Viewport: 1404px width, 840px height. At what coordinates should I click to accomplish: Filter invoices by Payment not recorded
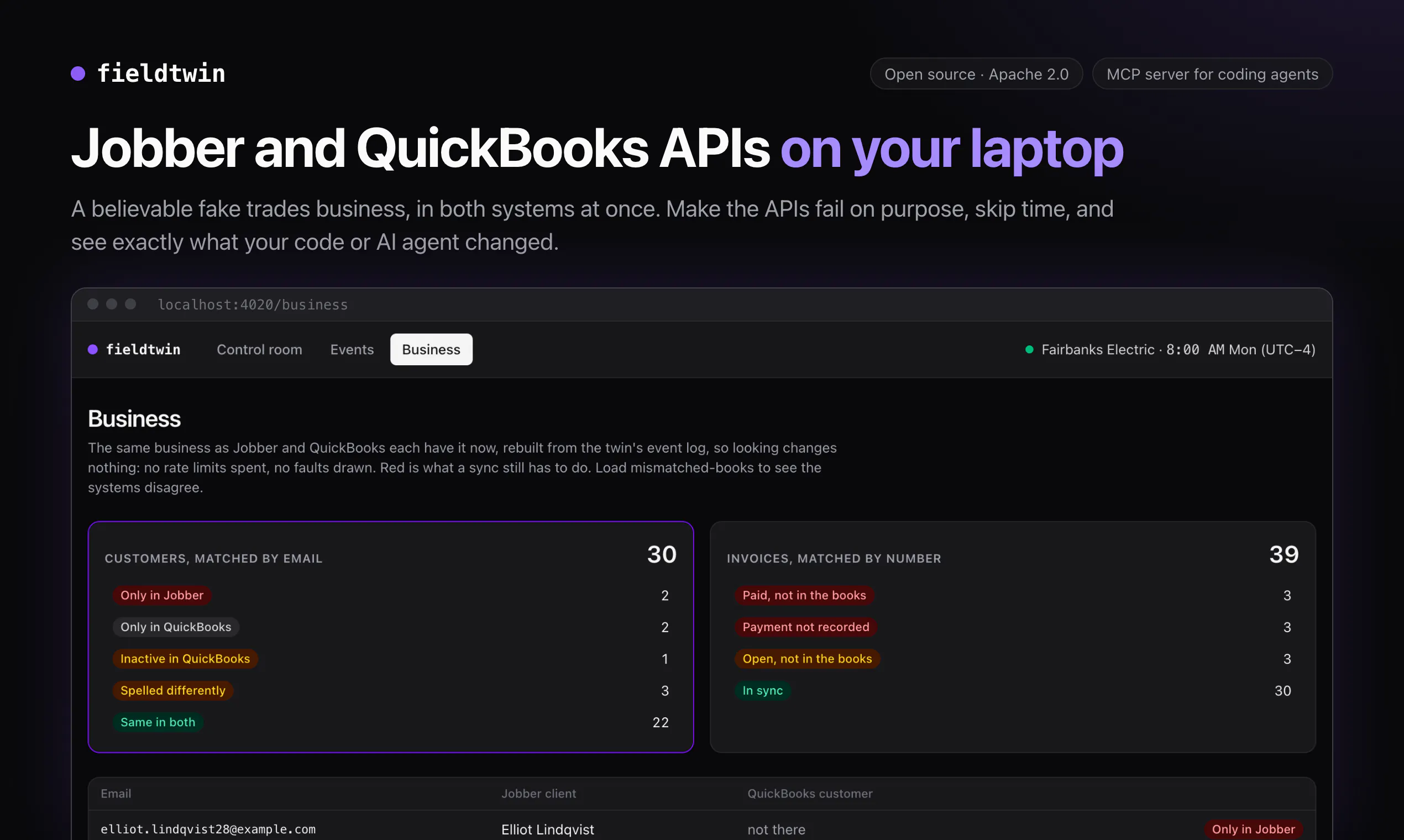tap(806, 627)
